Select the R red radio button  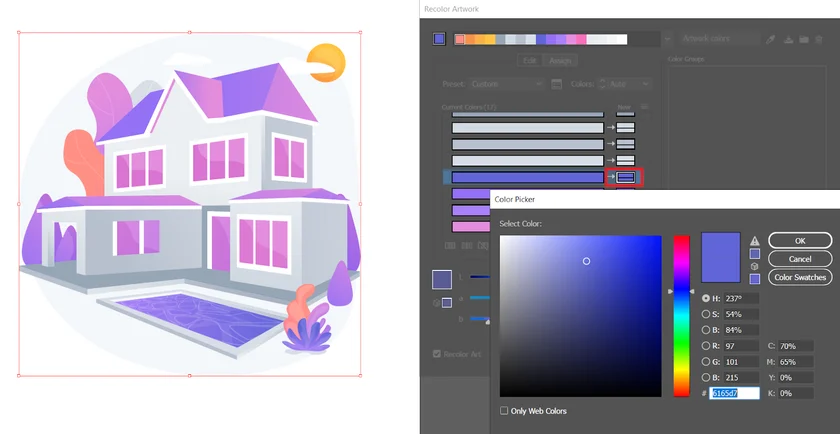[x=706, y=346]
